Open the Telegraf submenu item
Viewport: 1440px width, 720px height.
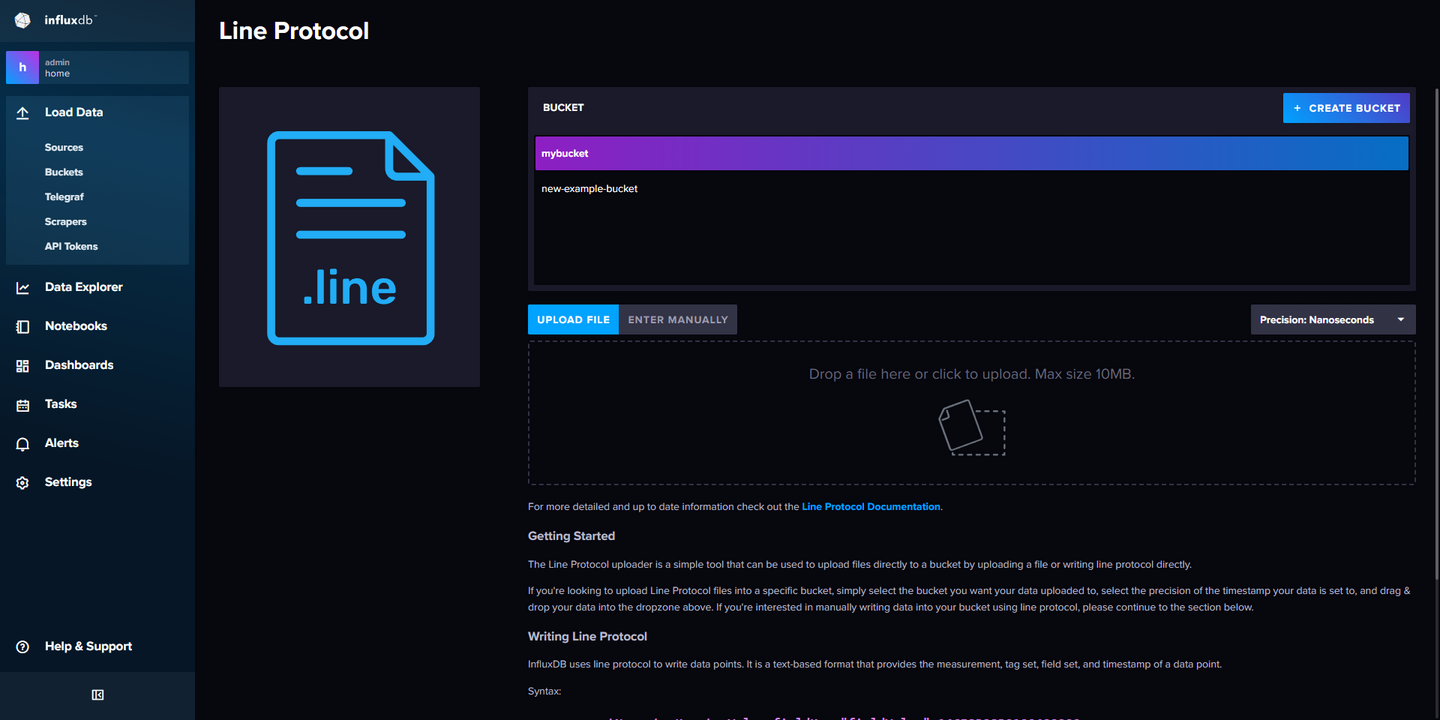tap(64, 197)
